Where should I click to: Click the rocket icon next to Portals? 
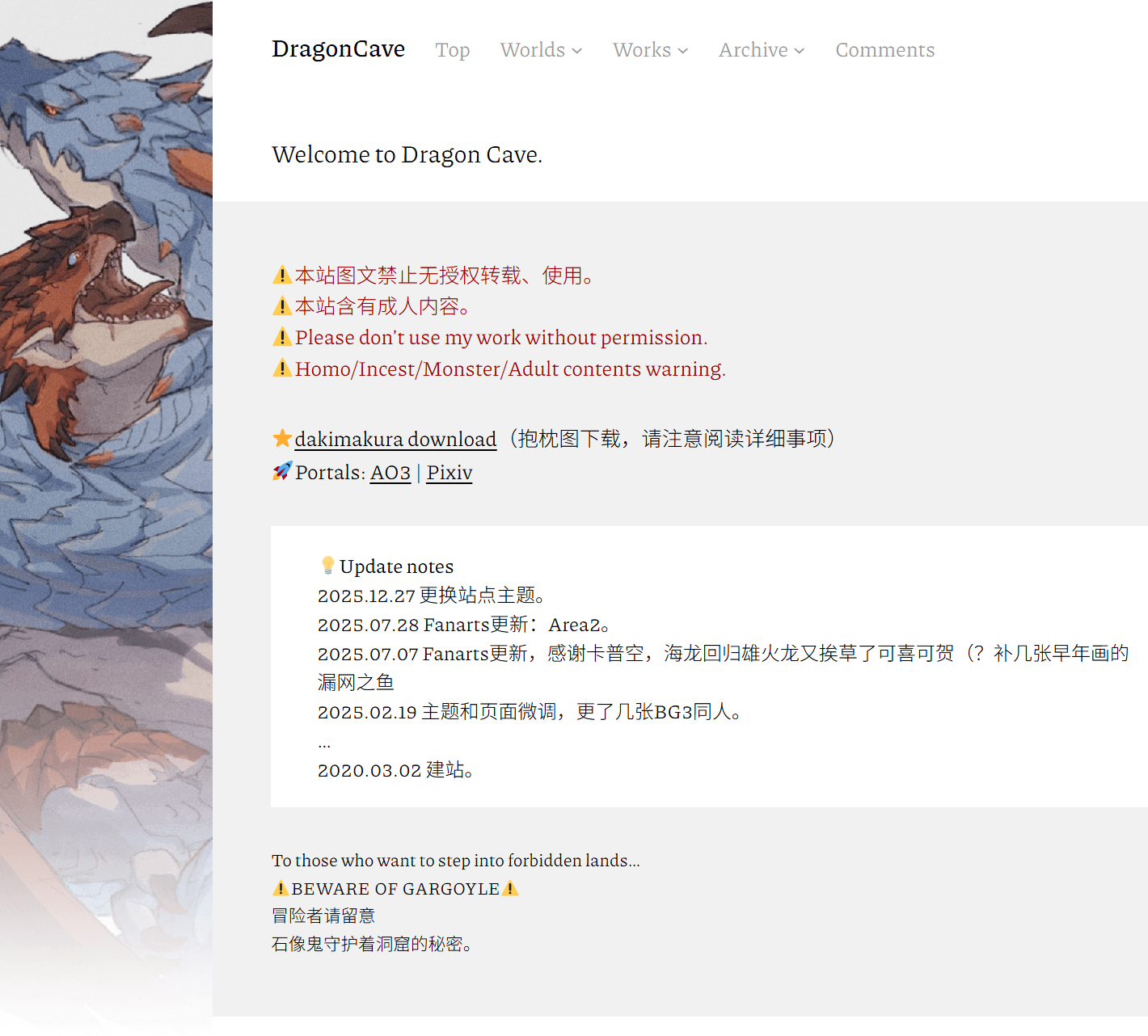[x=282, y=471]
